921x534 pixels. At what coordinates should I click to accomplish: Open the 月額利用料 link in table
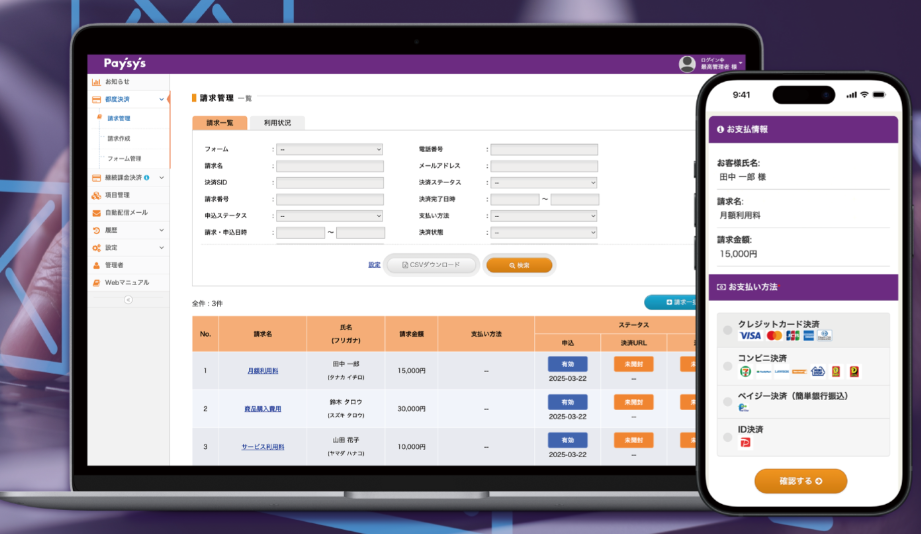263,371
